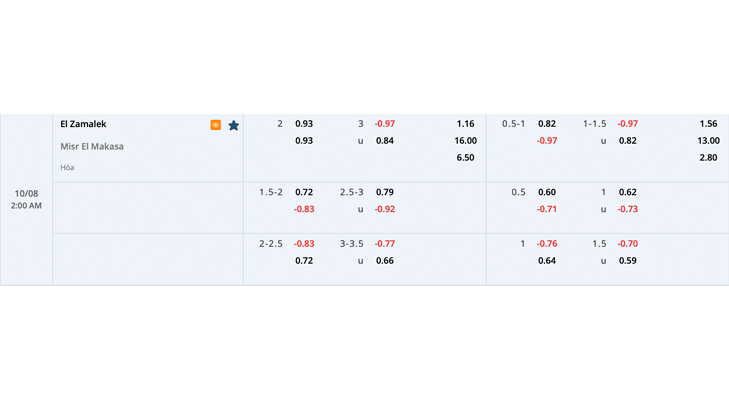
Task: Choose 0.60 odds on 0.5 handicap
Action: pos(547,192)
